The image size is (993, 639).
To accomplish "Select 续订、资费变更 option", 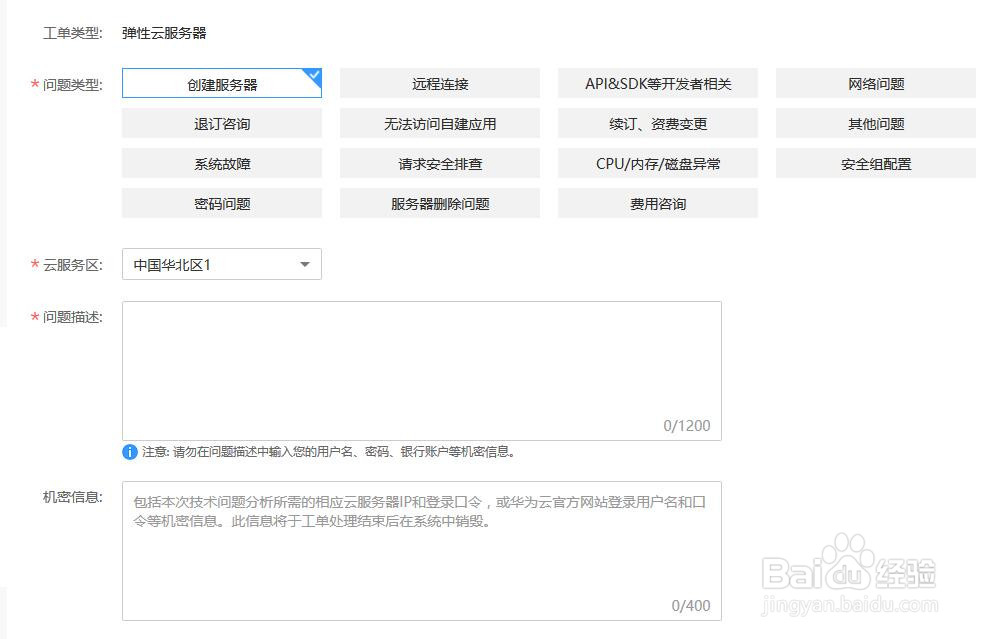I will pos(657,123).
